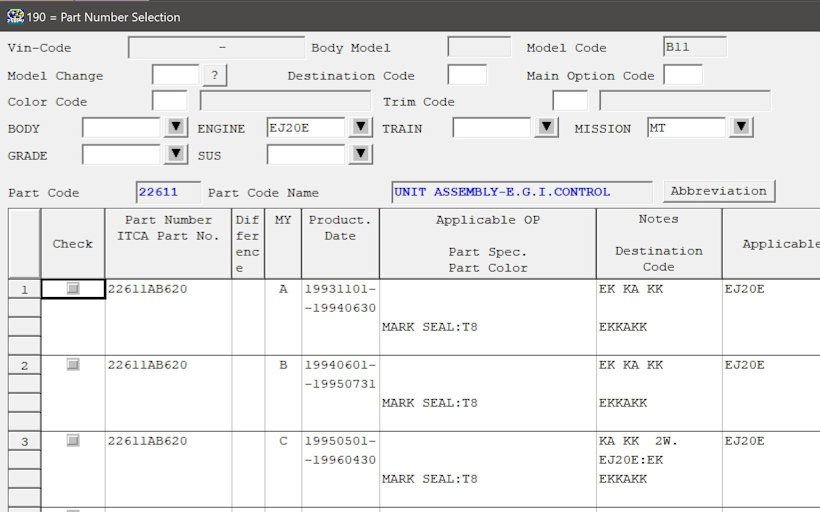Click 22611AB620 in row 1
The image size is (820, 512).
point(147,289)
